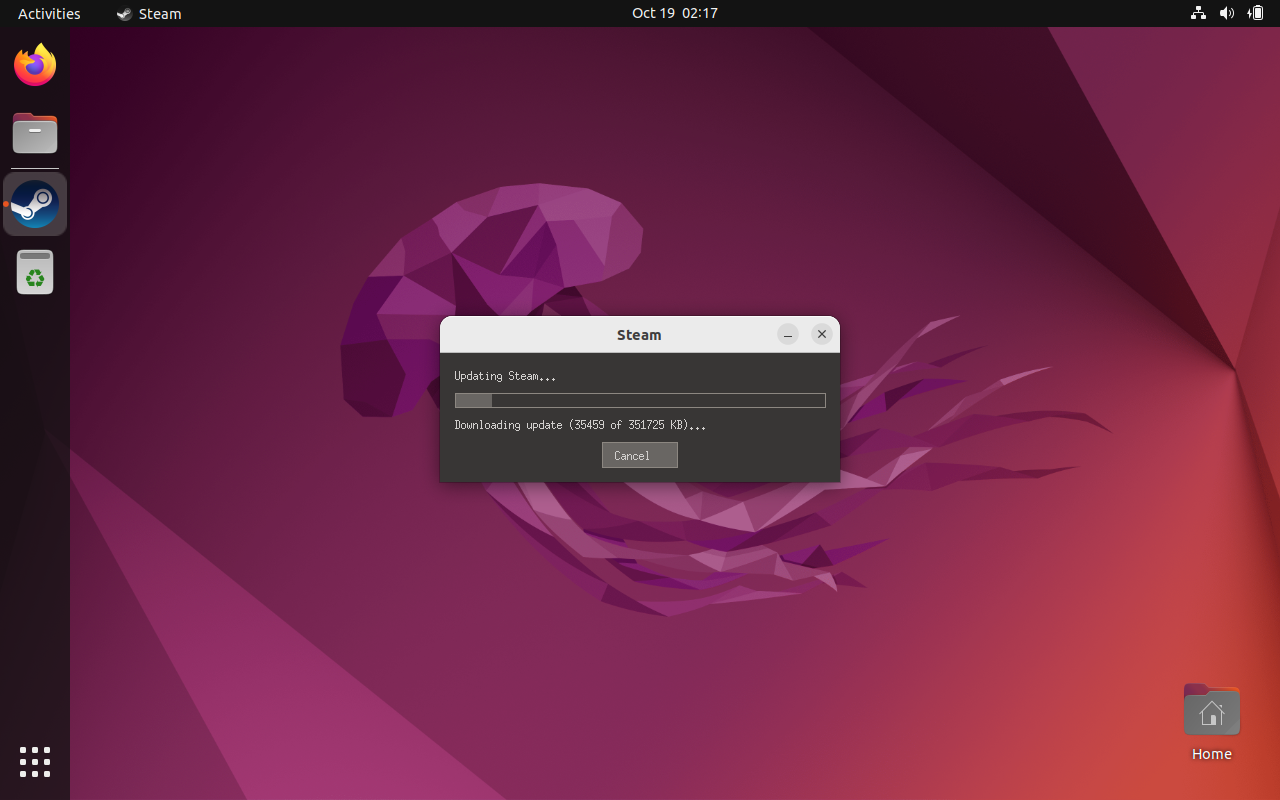Open the Steam app menu in top bar
This screenshot has height=800, width=1280.
pyautogui.click(x=149, y=13)
